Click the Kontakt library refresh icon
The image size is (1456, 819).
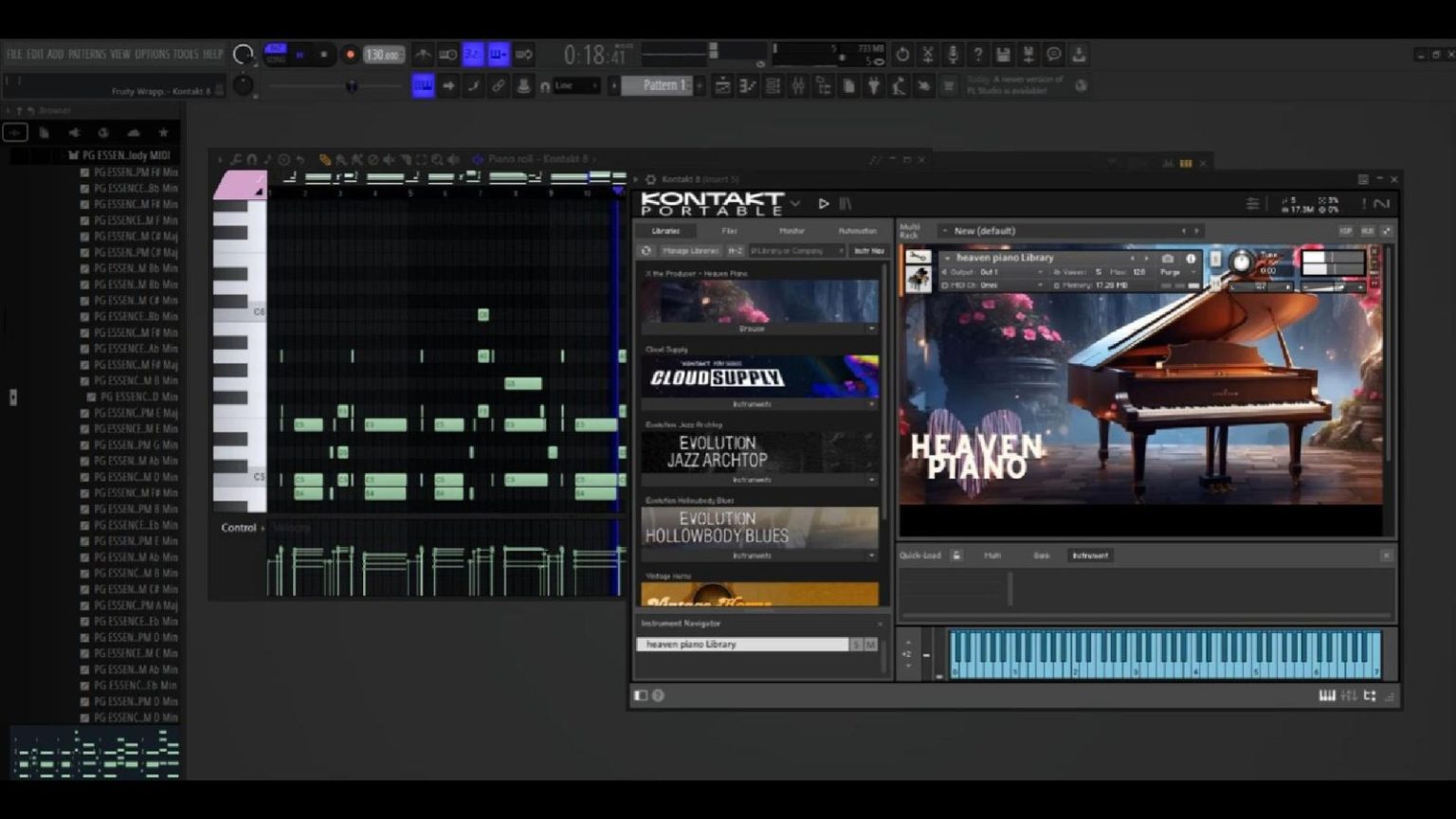point(646,251)
